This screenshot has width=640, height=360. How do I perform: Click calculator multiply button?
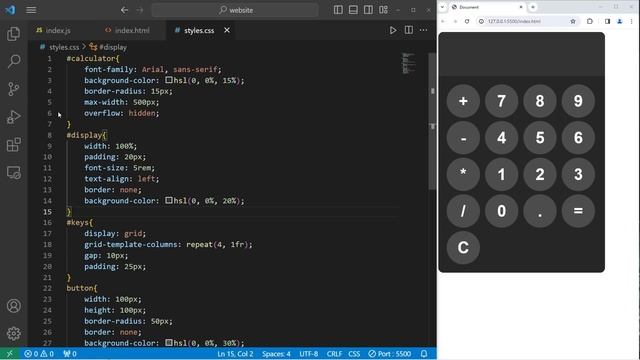[x=463, y=174]
